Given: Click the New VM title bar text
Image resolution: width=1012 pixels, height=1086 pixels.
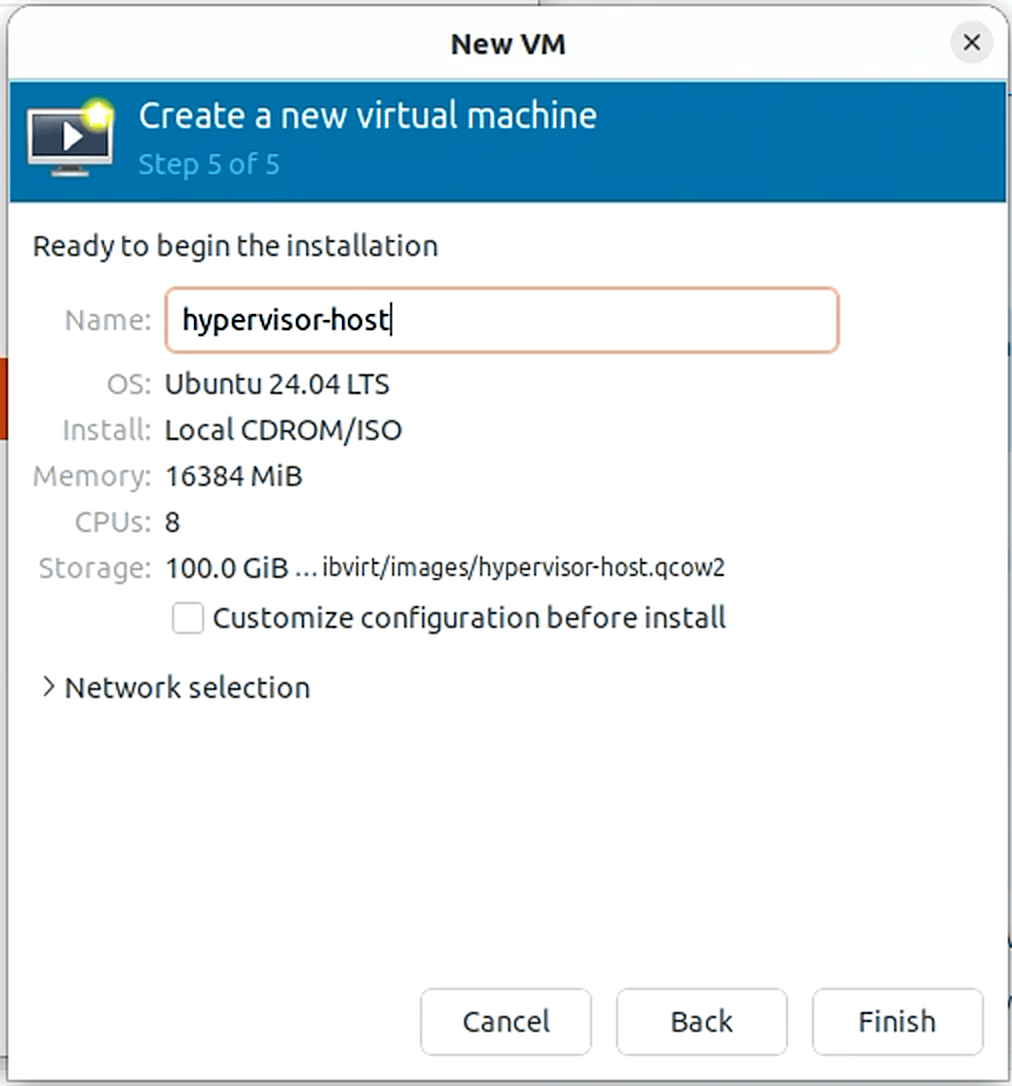Looking at the screenshot, I should [508, 44].
